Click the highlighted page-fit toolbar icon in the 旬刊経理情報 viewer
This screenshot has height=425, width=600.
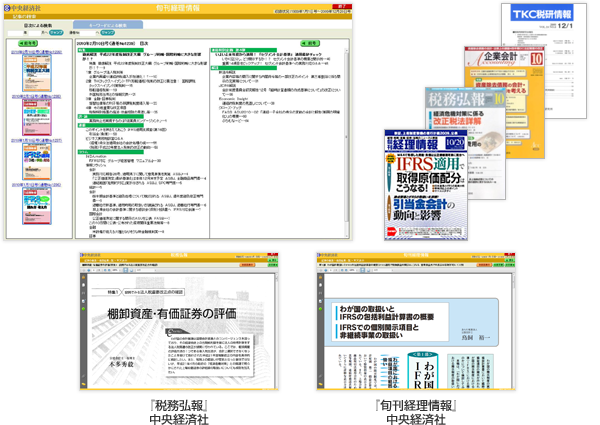click(x=362, y=270)
